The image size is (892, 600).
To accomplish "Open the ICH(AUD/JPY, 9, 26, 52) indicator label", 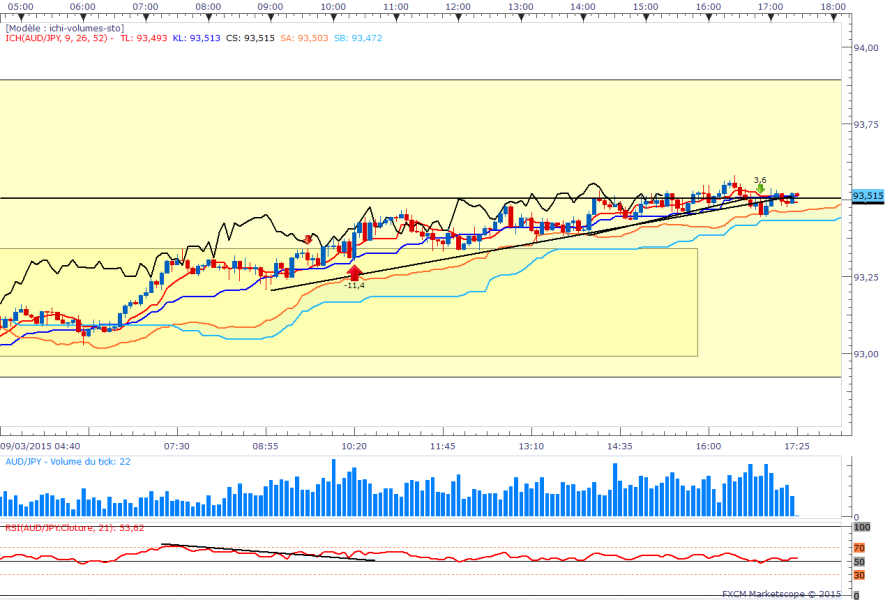I will 60,38.
